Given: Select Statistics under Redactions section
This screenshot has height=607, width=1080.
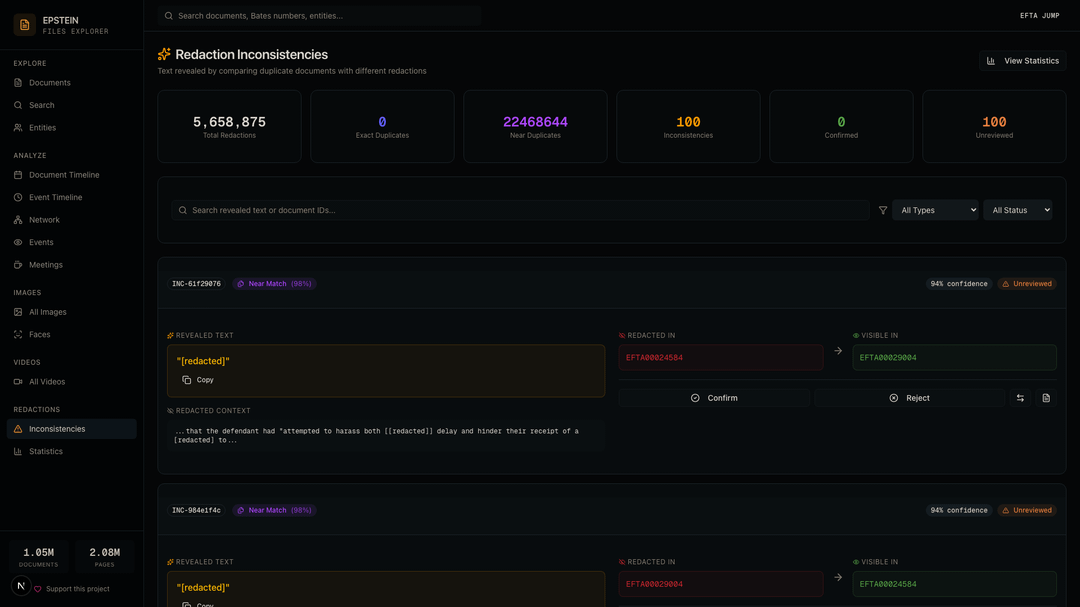Looking at the screenshot, I should [46, 452].
